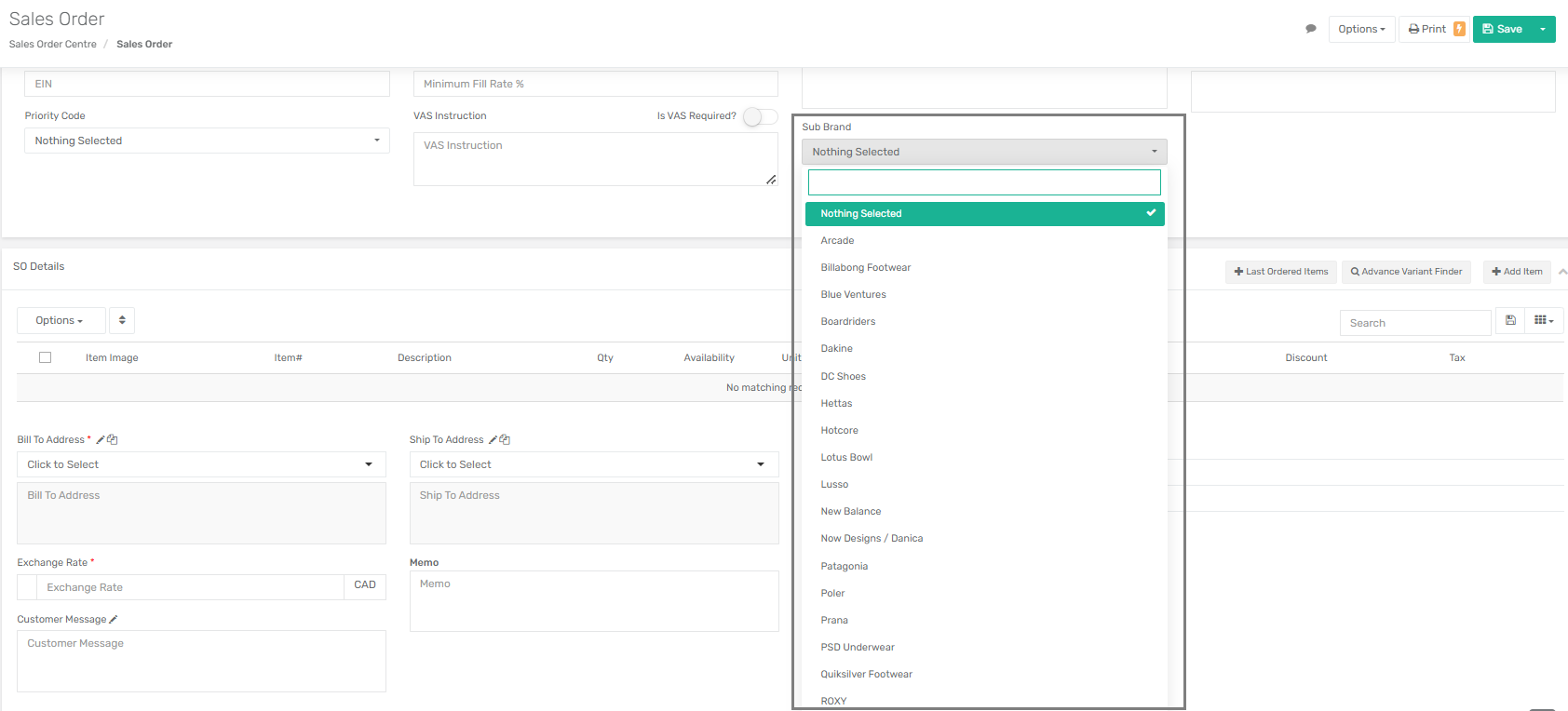Click into Customer Message text area
The image size is (1568, 711).
(x=201, y=661)
